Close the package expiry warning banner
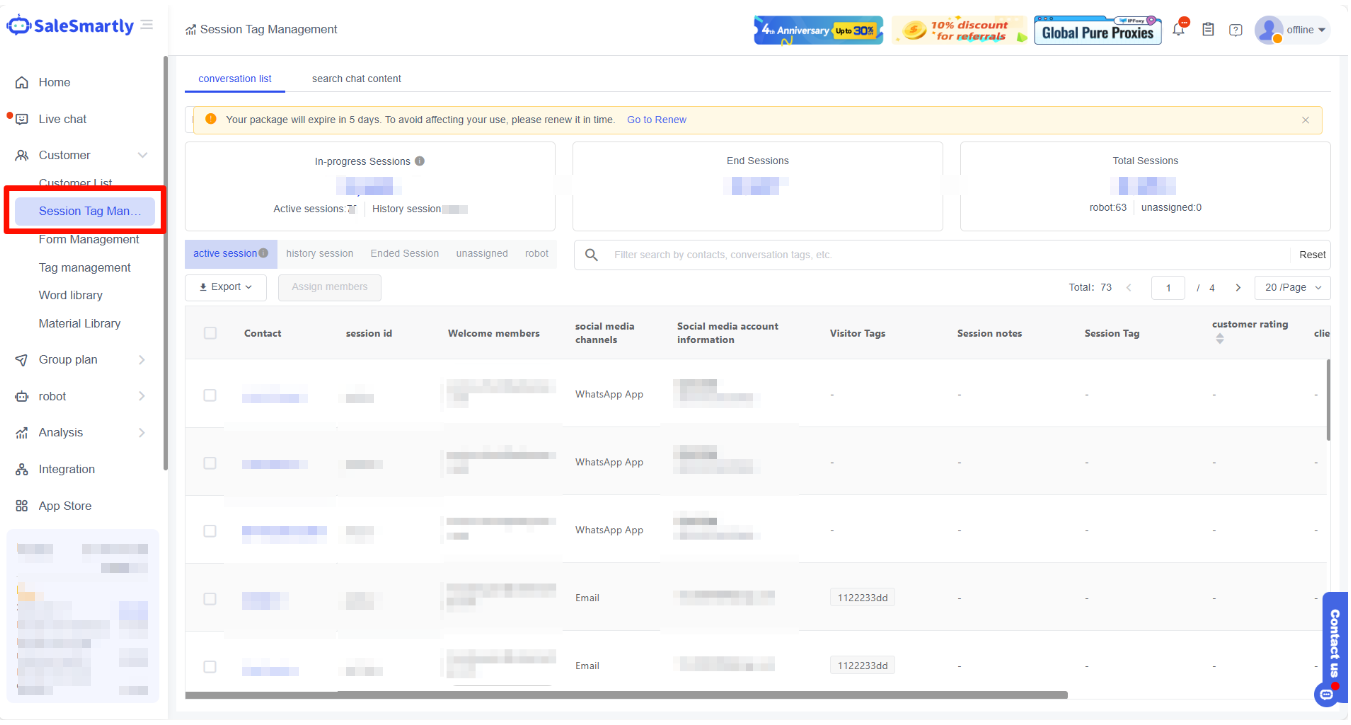Image resolution: width=1351 pixels, height=725 pixels. click(1305, 120)
